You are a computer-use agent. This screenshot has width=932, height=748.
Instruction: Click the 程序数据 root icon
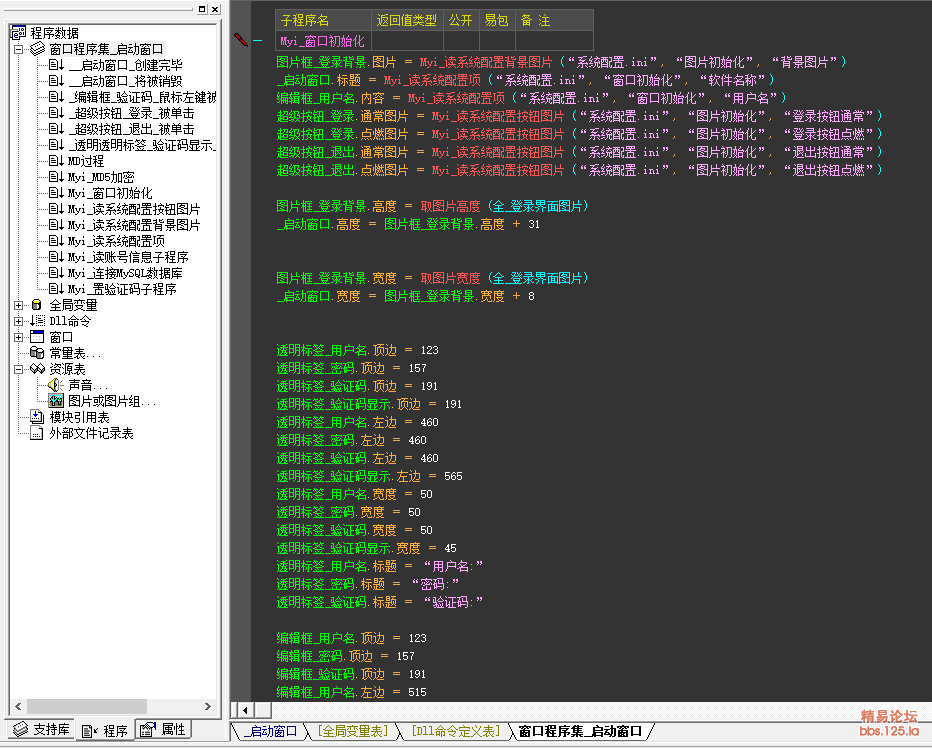pyautogui.click(x=18, y=33)
